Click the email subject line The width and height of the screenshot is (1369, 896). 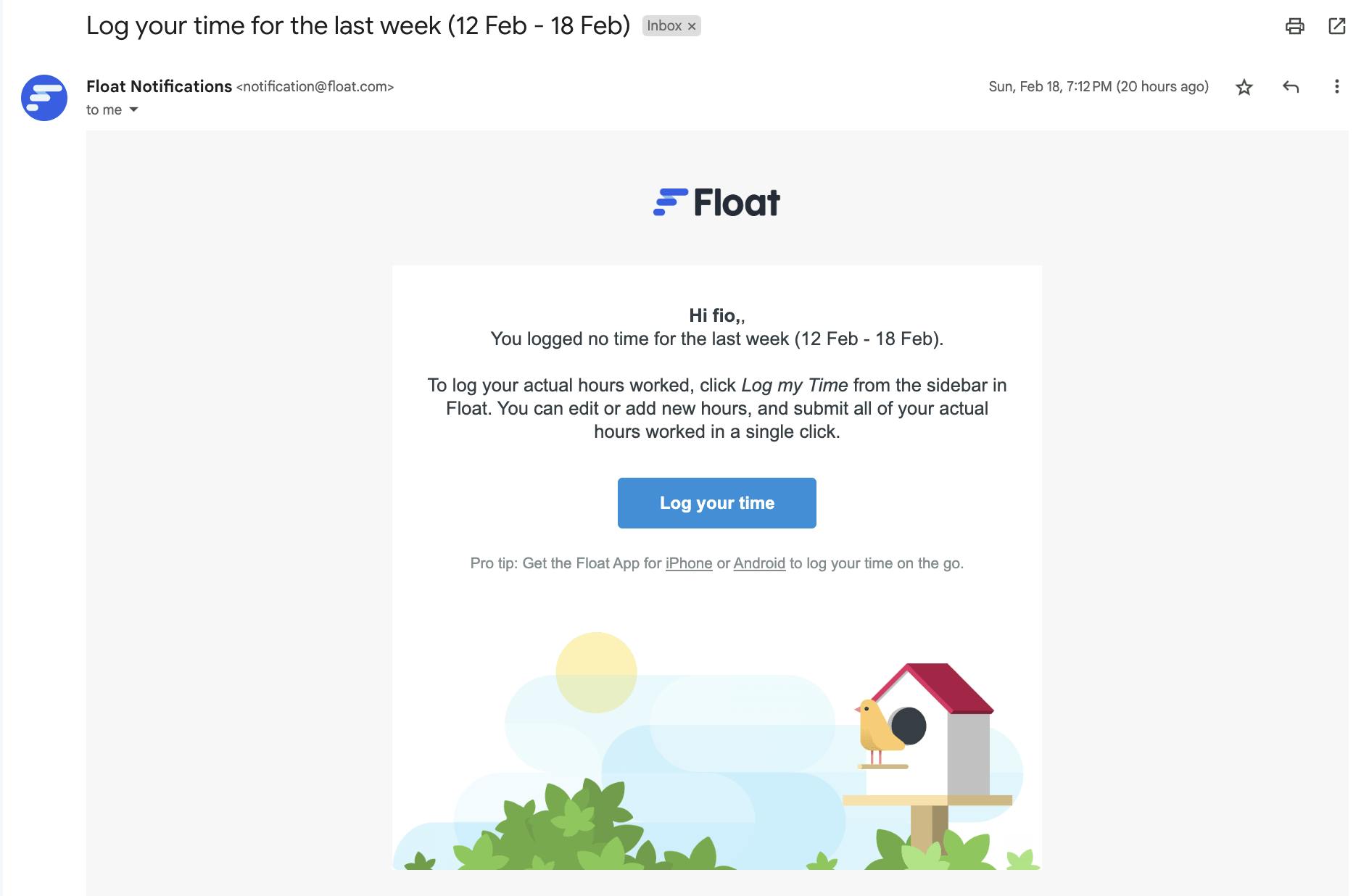pyautogui.click(x=357, y=24)
